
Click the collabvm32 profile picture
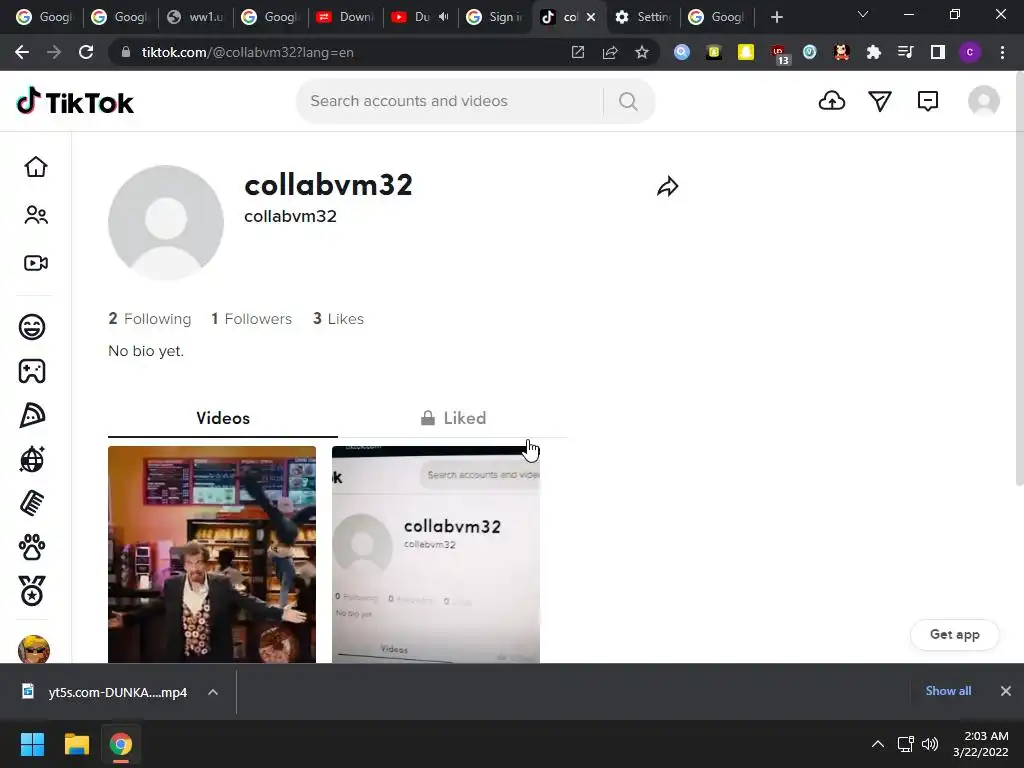pos(166,223)
